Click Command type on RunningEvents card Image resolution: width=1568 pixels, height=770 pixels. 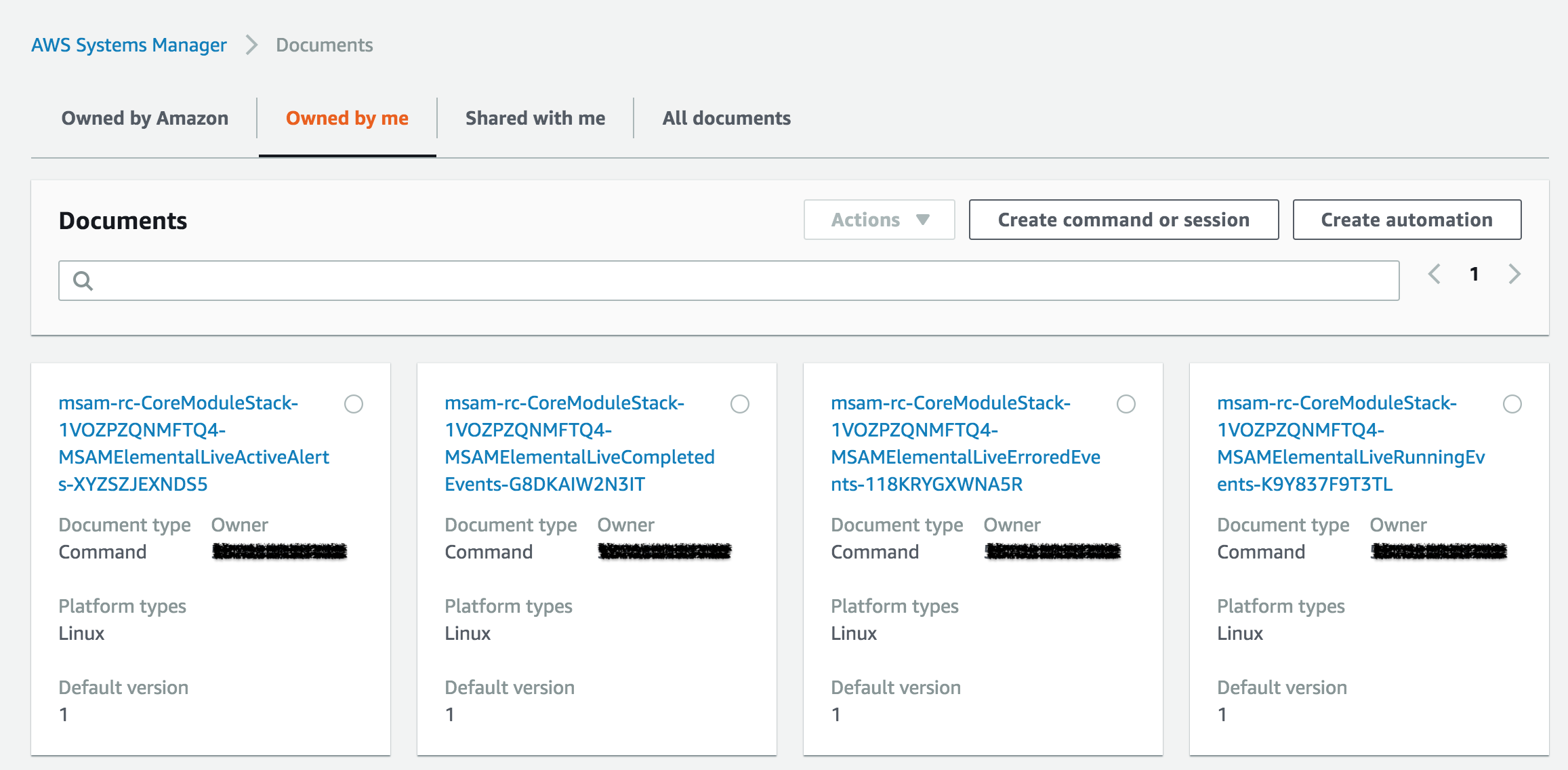1261,552
